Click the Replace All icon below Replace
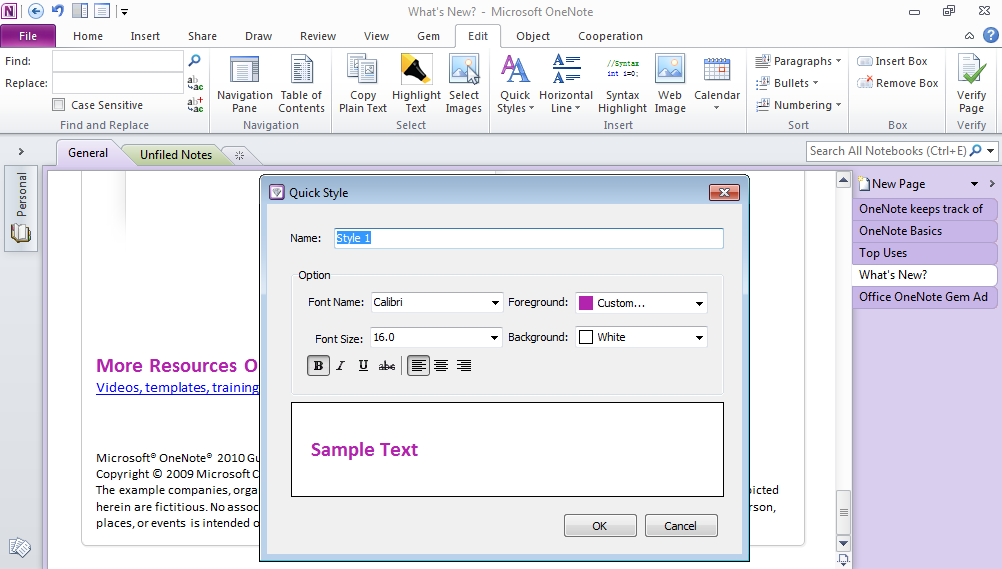1002x569 pixels. (195, 105)
